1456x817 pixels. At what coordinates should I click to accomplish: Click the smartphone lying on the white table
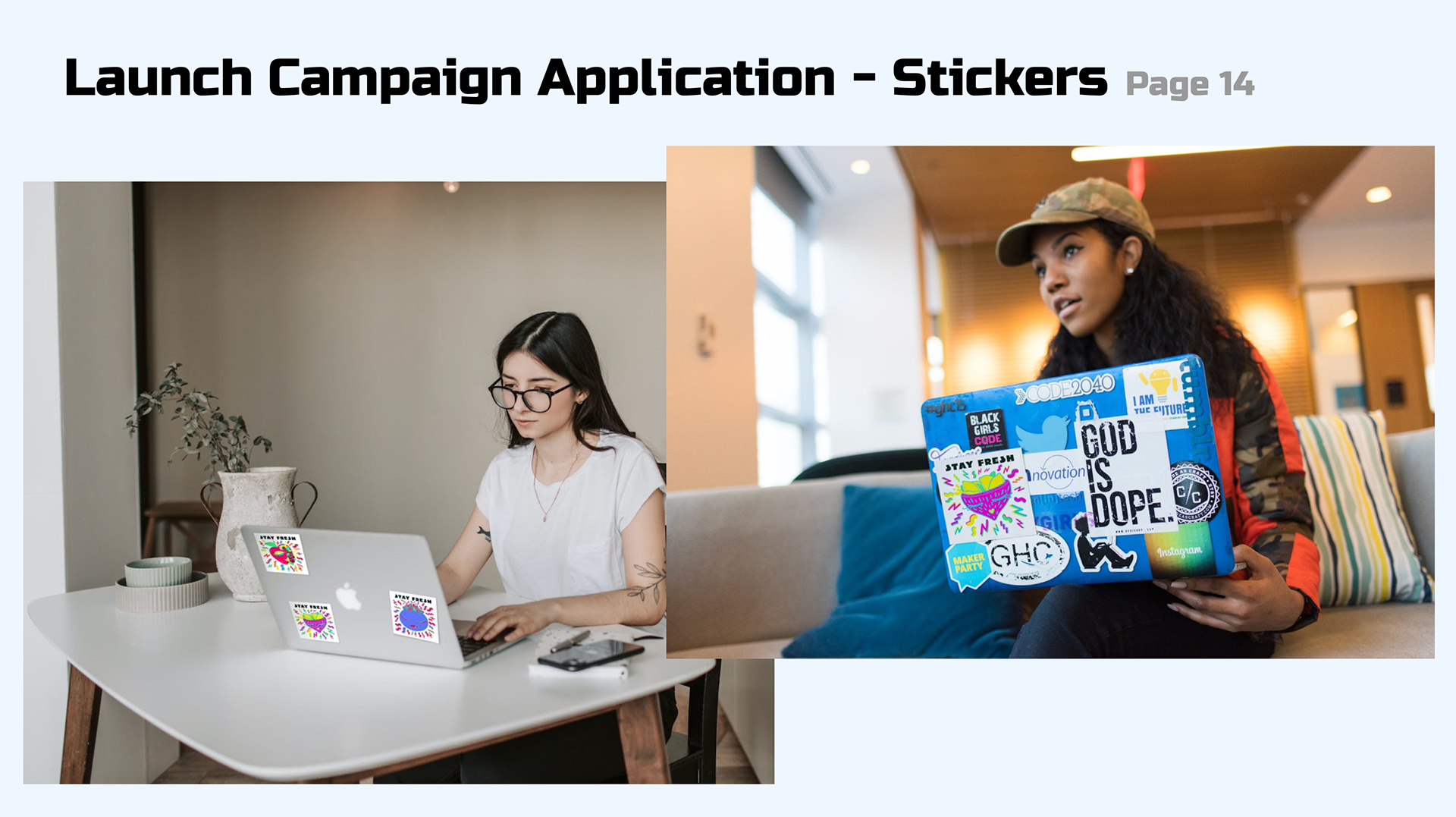(591, 655)
